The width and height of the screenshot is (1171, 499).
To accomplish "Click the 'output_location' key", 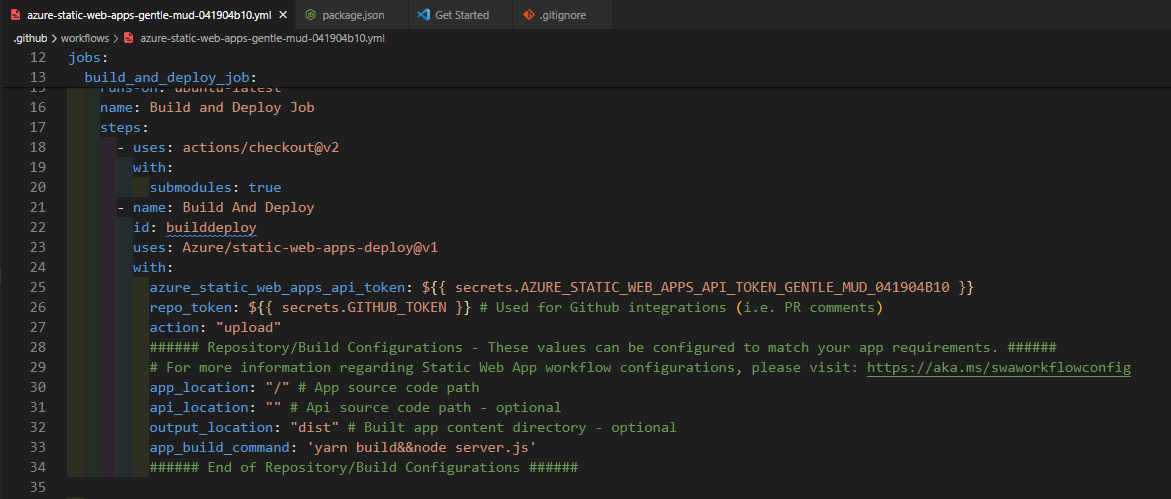I will (211, 427).
